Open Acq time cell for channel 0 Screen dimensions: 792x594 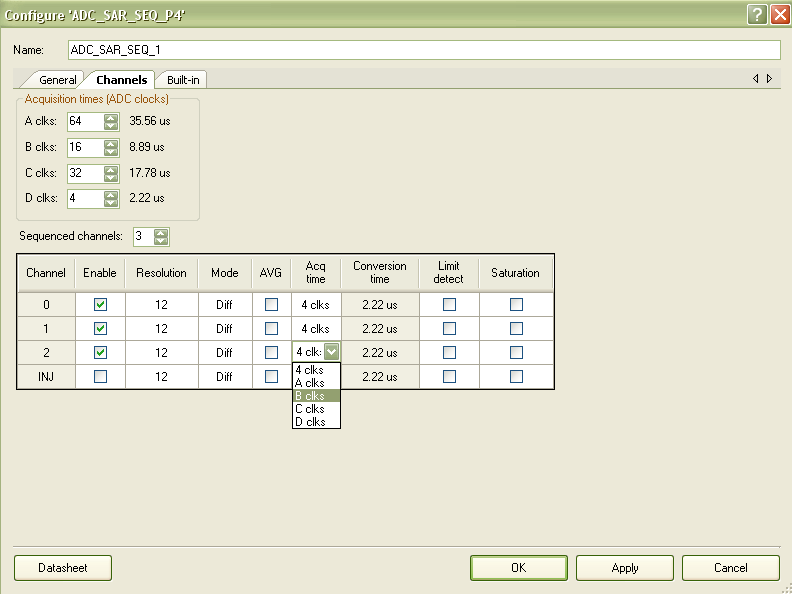pos(316,305)
